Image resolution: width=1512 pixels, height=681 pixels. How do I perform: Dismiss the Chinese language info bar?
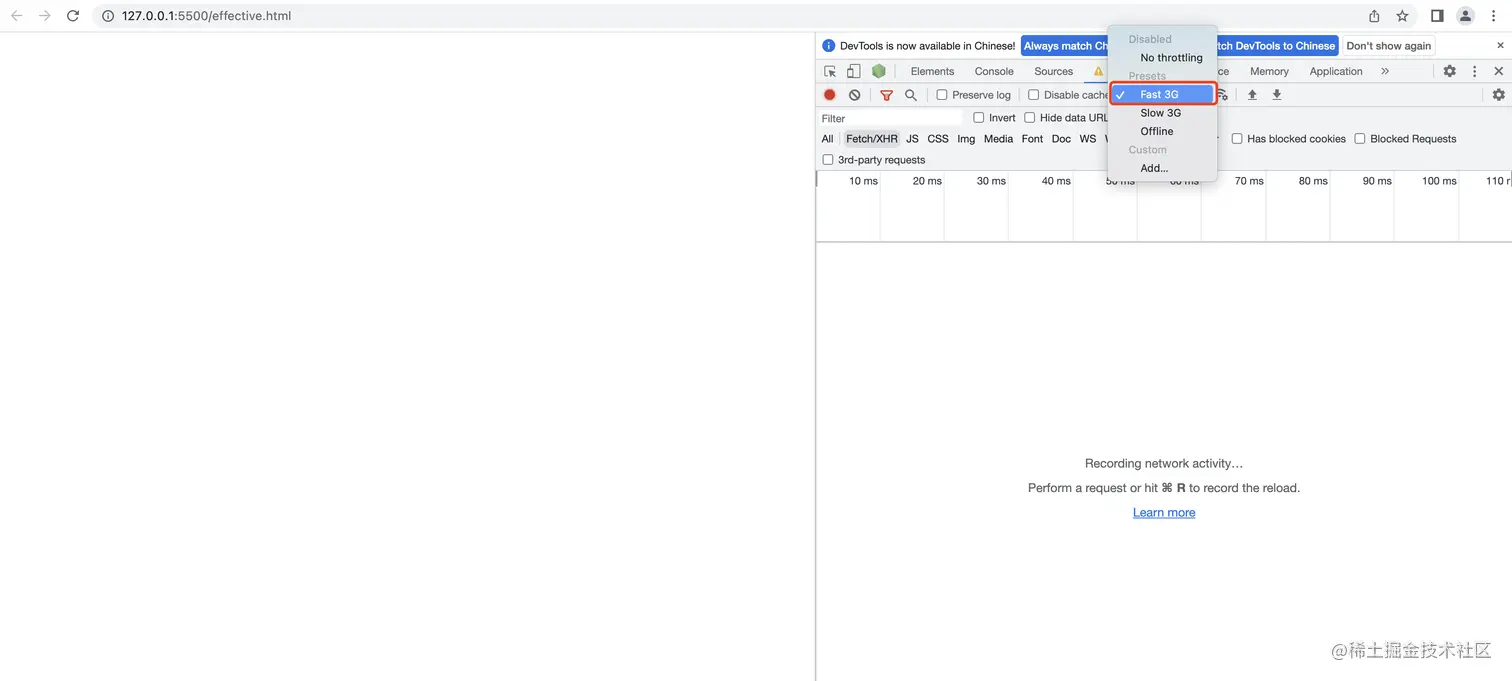1500,45
